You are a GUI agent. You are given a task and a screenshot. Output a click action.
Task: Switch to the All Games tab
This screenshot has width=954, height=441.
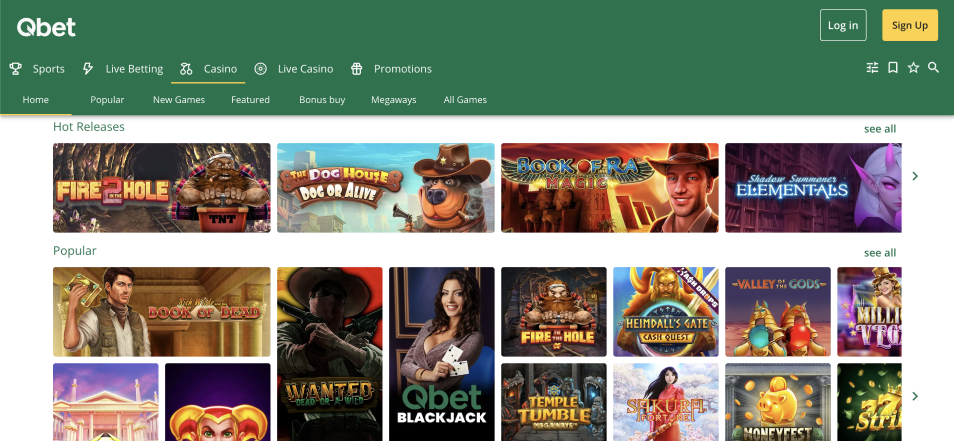[x=465, y=100]
